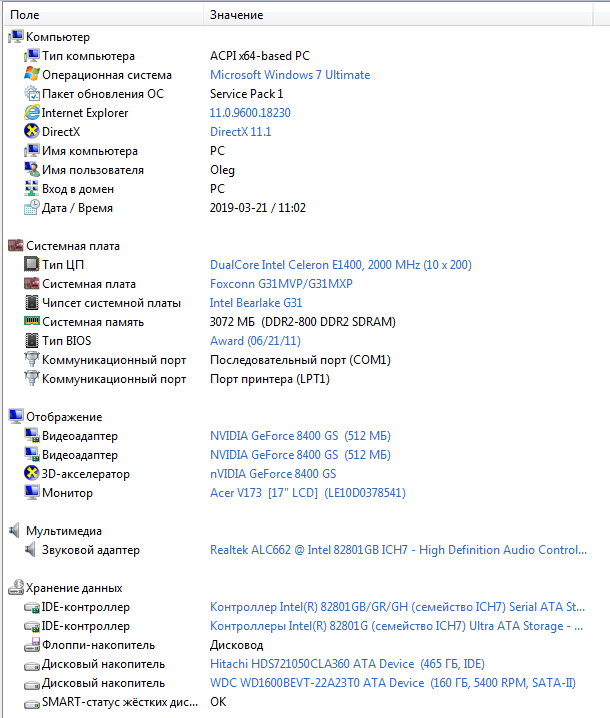Click the COM1 Коммуникационный порт icon
Screen dimensions: 610x718
[32, 359]
